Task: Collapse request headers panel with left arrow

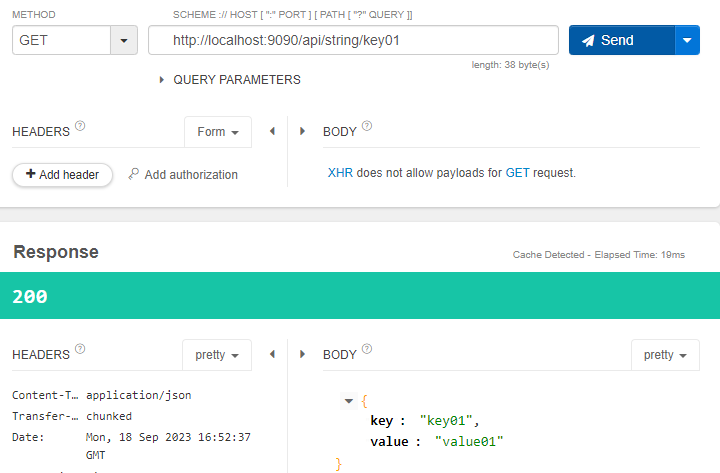Action: tap(272, 132)
